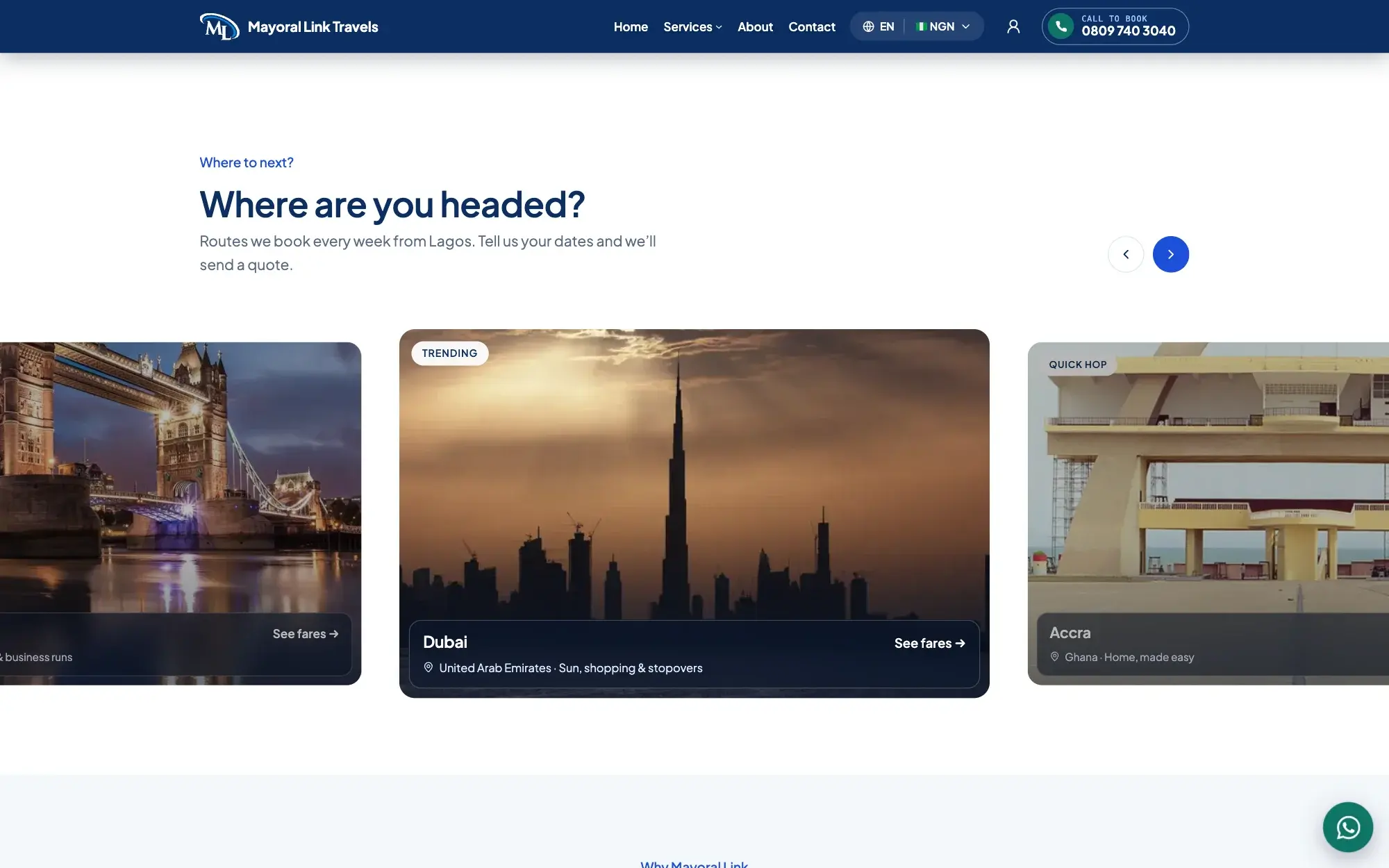Call 0809 740 3040 booking number
The image size is (1389, 868).
point(1128,31)
